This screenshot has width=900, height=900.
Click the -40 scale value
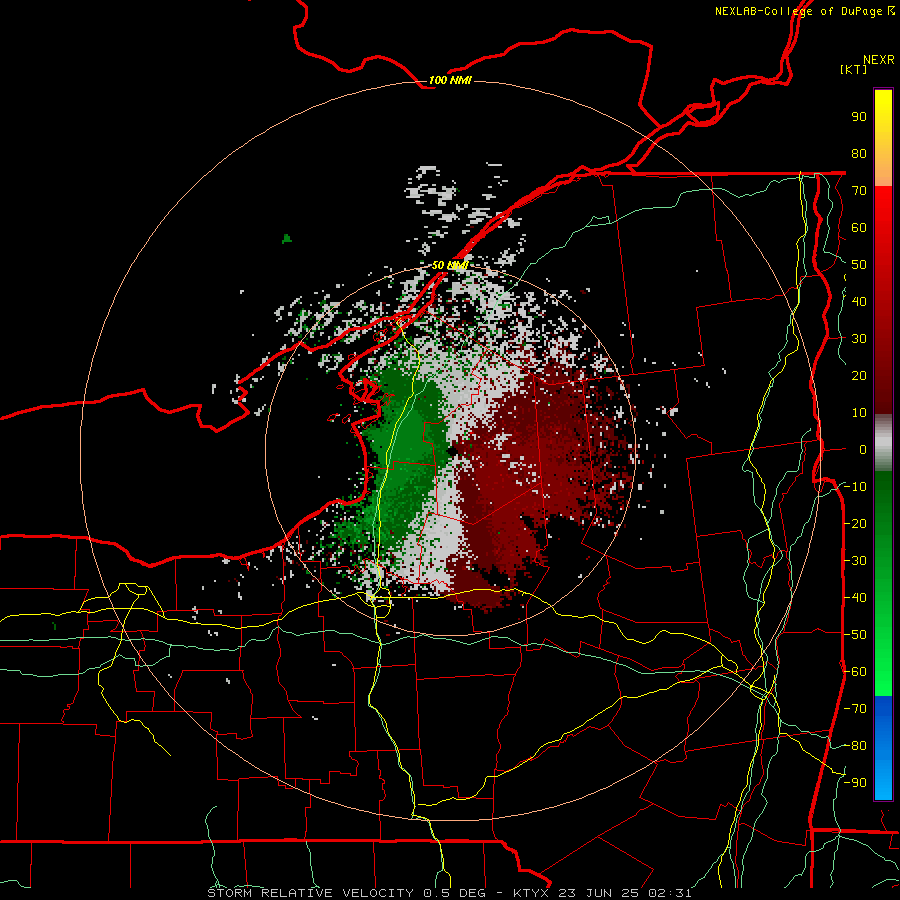click(855, 598)
